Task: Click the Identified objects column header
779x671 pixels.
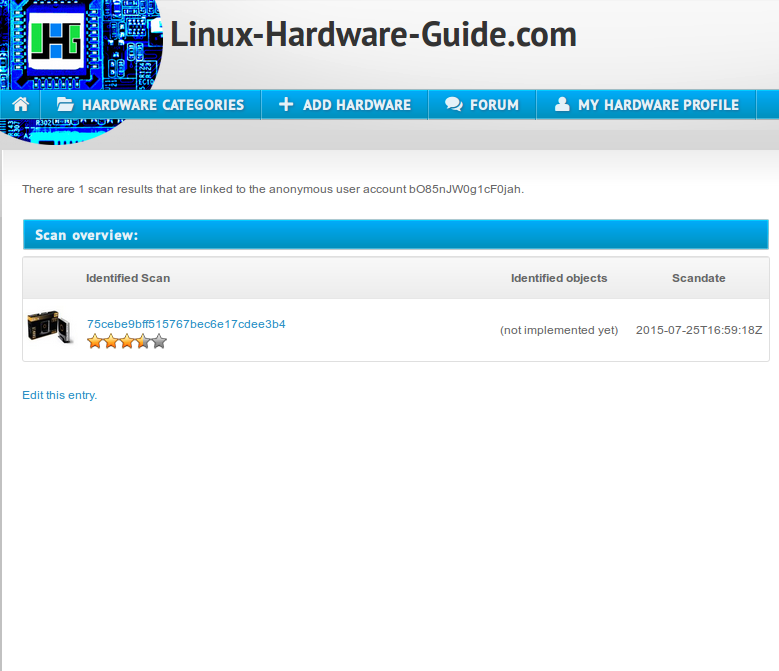Action: tap(559, 278)
